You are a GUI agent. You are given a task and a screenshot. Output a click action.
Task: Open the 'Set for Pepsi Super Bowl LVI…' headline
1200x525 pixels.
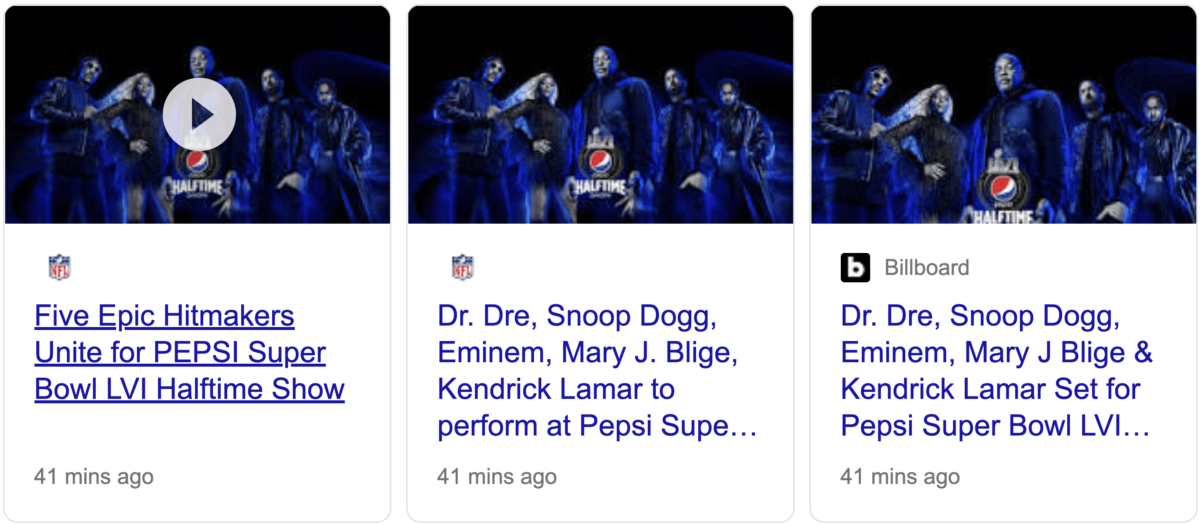click(x=997, y=371)
